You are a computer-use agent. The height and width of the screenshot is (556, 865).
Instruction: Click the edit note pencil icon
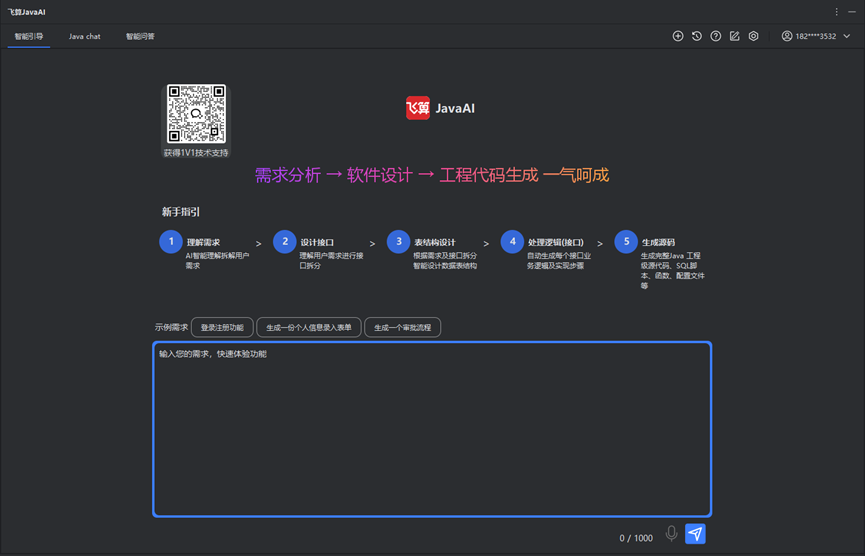click(x=734, y=36)
